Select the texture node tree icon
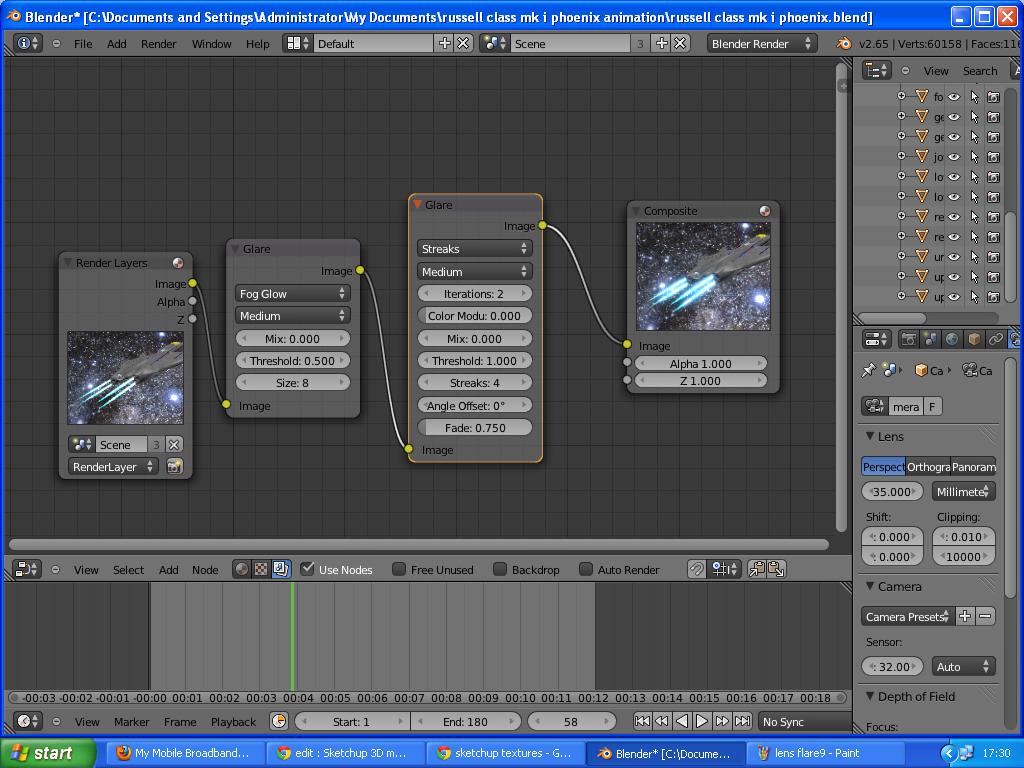Viewport: 1024px width, 768px height. click(x=261, y=569)
